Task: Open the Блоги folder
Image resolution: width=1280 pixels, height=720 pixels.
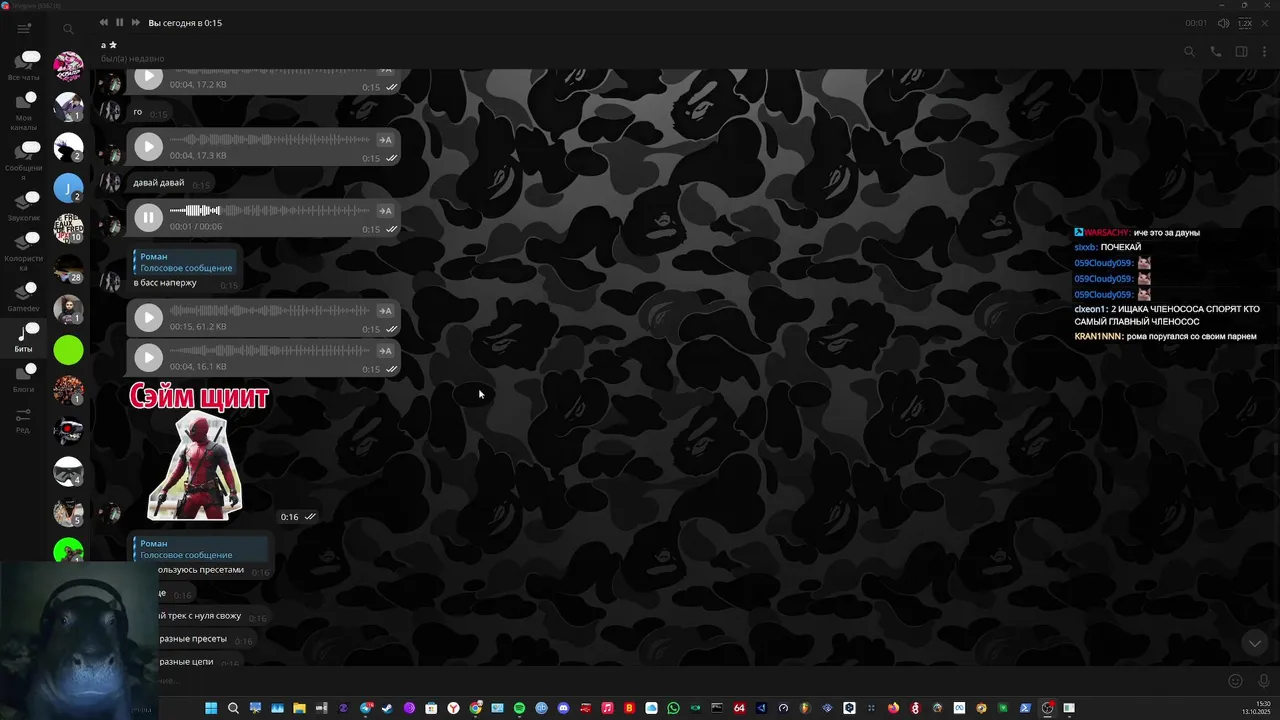Action: 24,378
